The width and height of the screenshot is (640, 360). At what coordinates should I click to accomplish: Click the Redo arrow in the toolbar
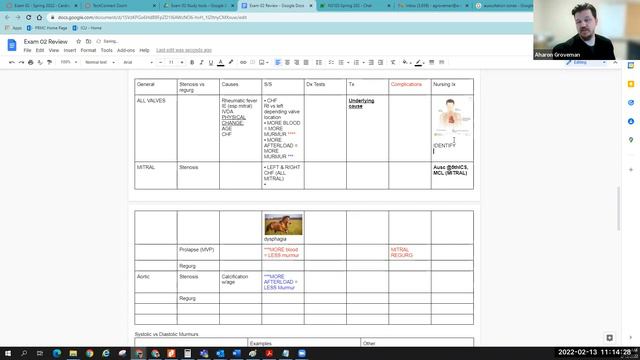[21, 62]
